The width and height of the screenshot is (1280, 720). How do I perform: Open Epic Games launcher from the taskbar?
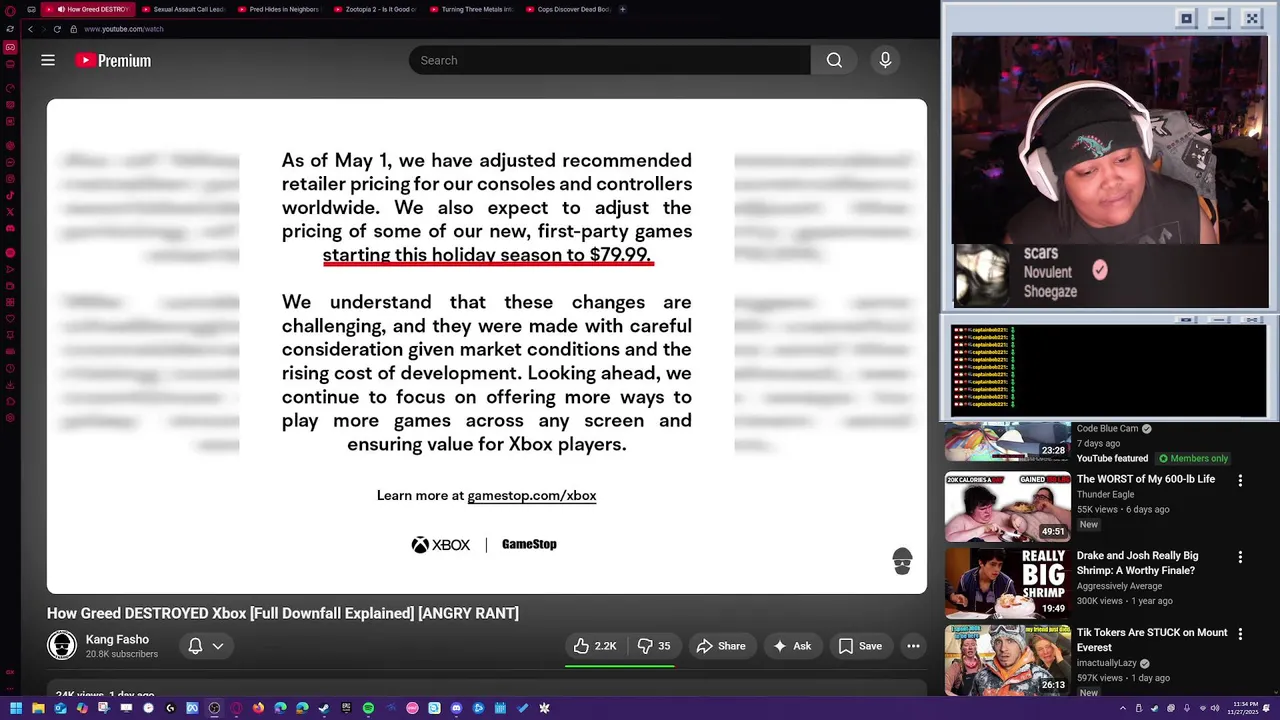pos(346,708)
